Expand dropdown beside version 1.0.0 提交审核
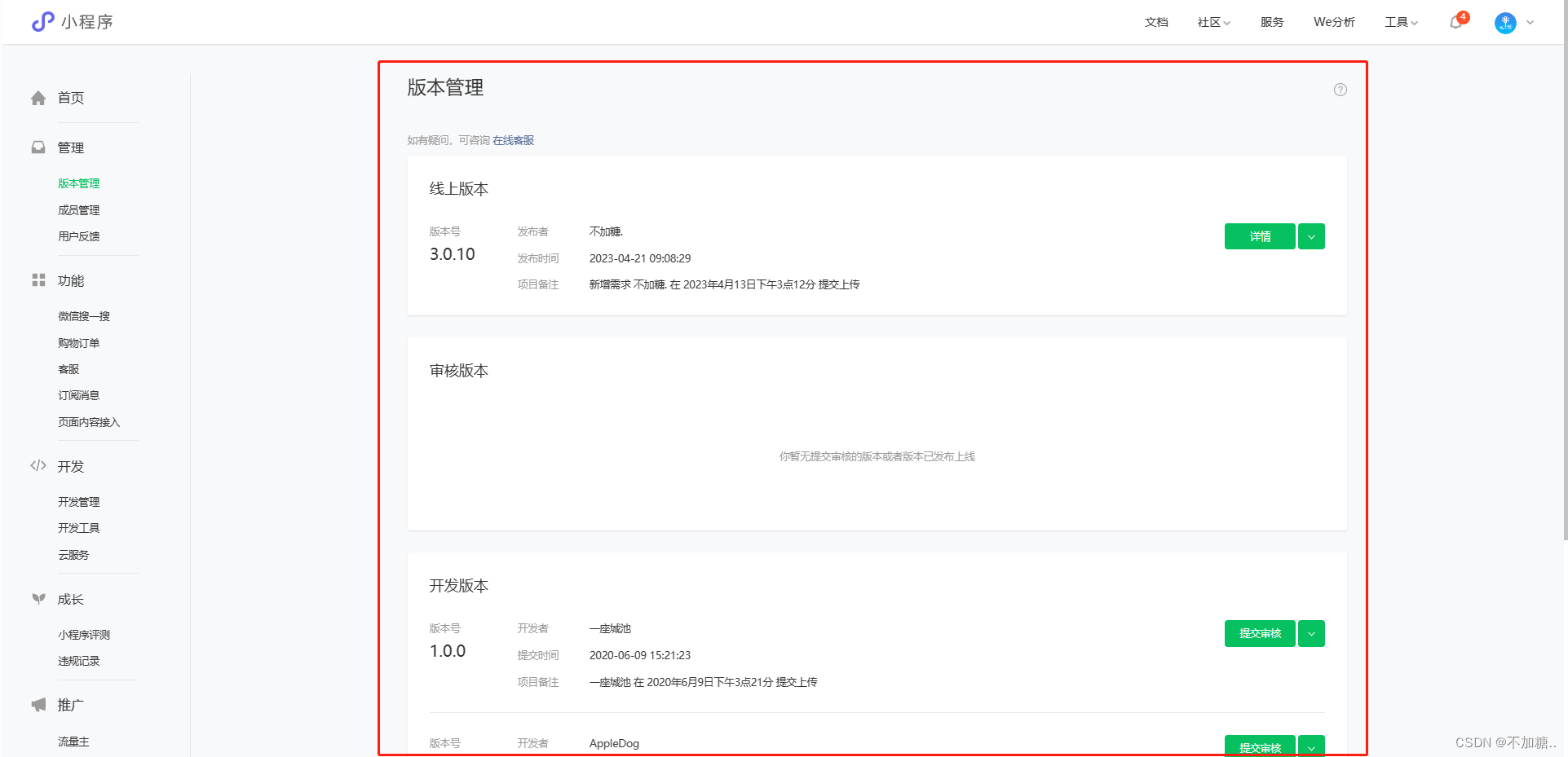Screen dimensions: 1568x757 [1311, 633]
